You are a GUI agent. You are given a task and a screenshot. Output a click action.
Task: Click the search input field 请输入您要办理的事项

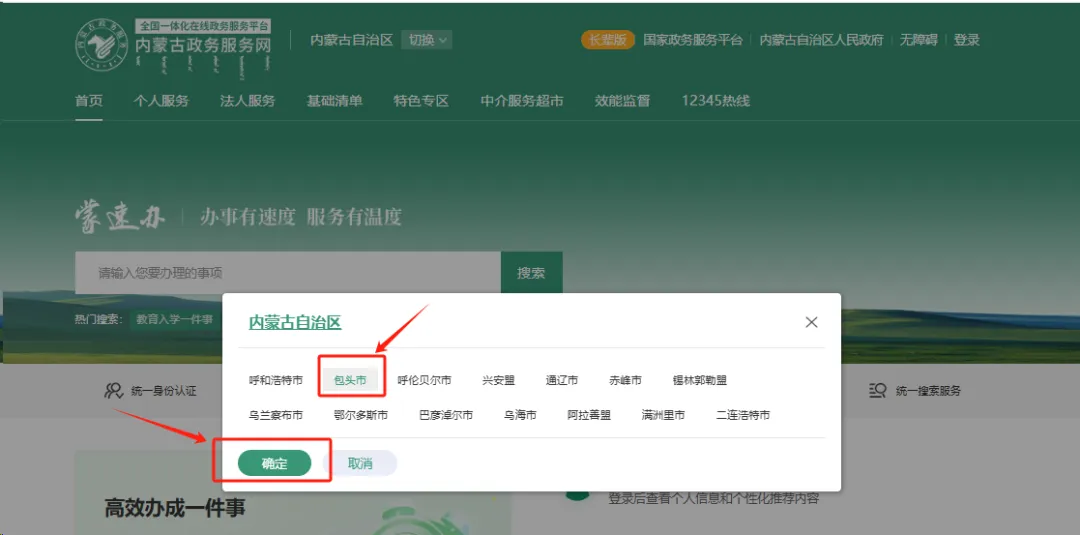288,273
